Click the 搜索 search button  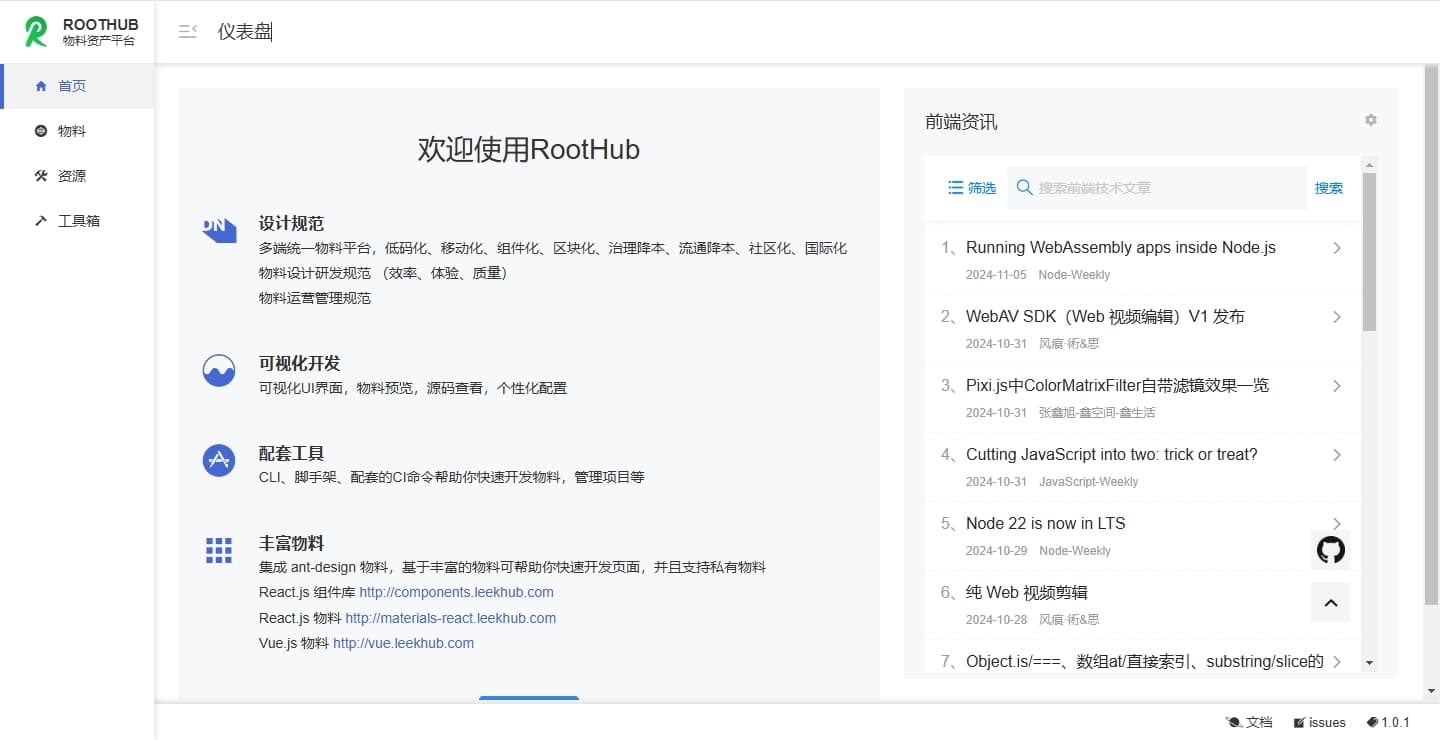[x=1329, y=188]
